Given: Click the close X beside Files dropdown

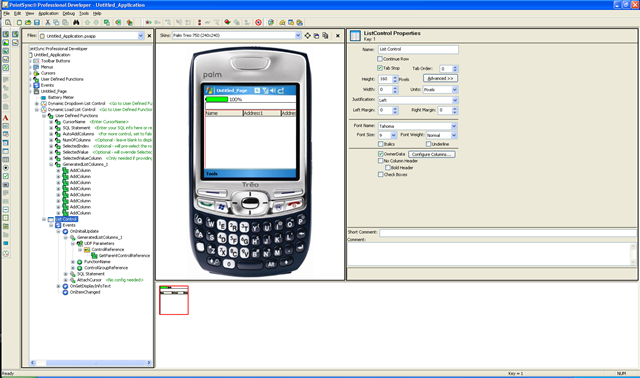Looking at the screenshot, I should point(149,36).
